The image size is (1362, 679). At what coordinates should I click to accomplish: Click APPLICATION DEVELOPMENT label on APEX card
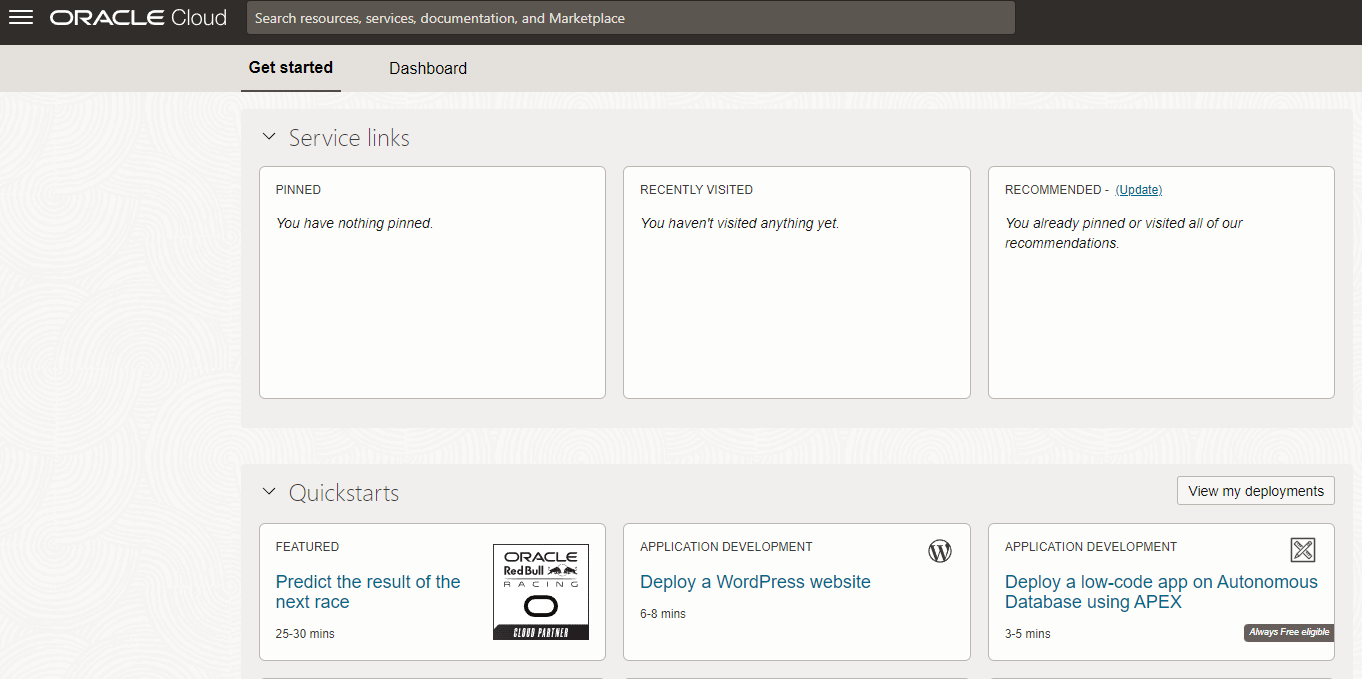coord(1091,547)
